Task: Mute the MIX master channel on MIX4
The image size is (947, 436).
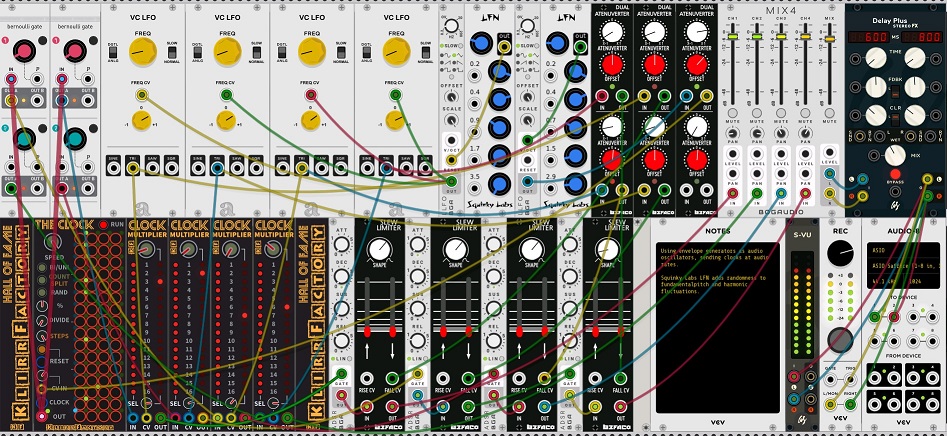Action: (x=830, y=113)
